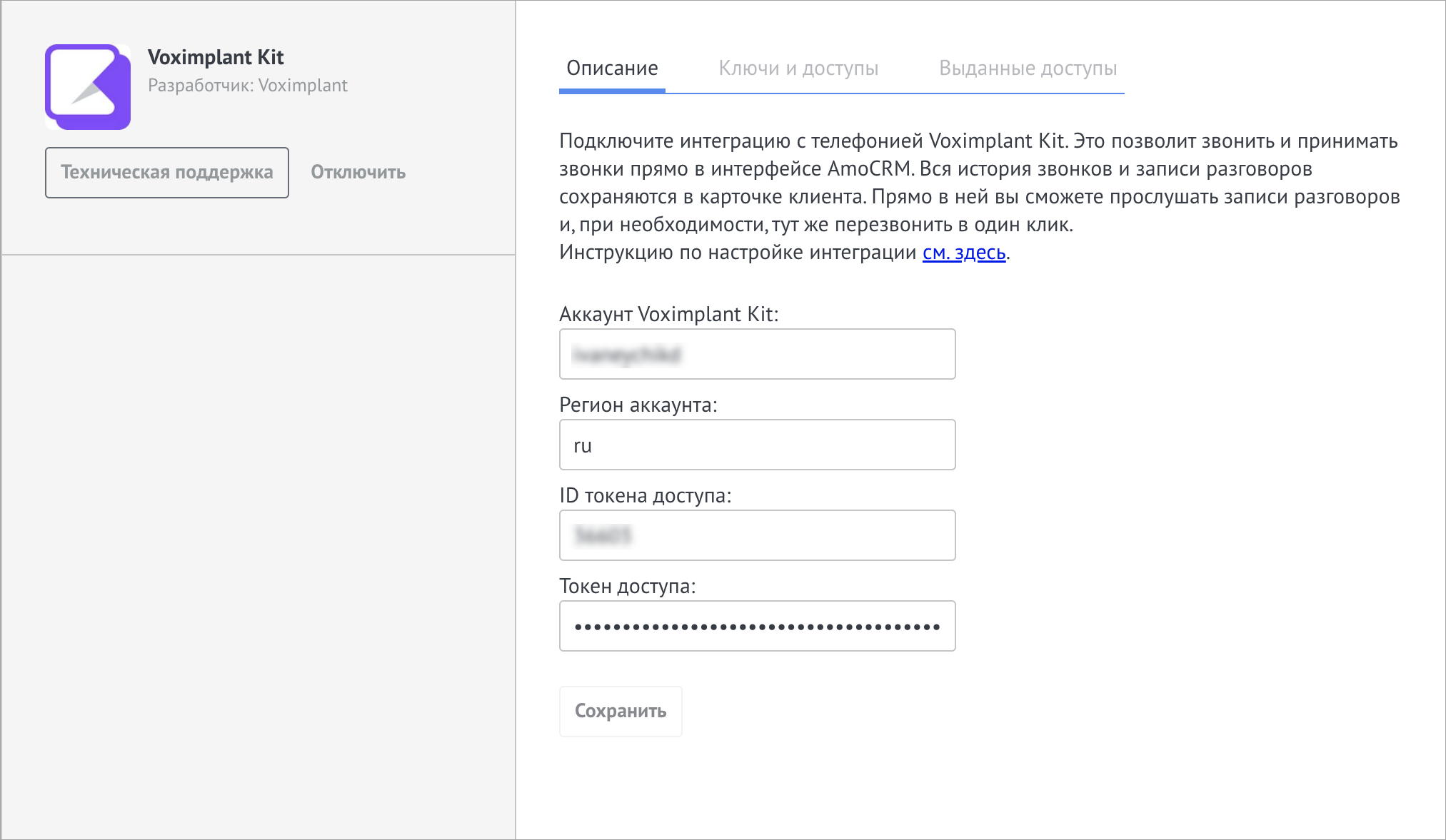
Task: Click the Аккаунт Voximplant Kit: label
Action: 669,315
